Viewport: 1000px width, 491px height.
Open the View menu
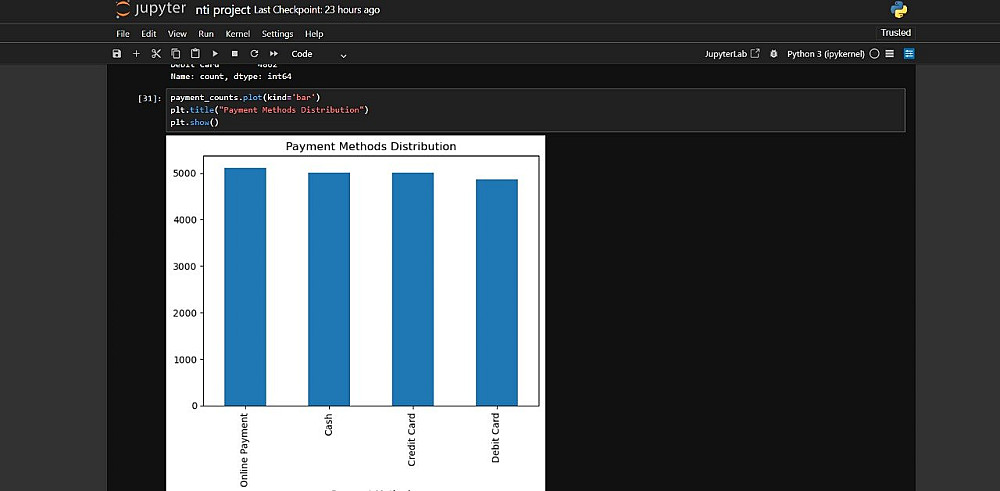click(177, 34)
